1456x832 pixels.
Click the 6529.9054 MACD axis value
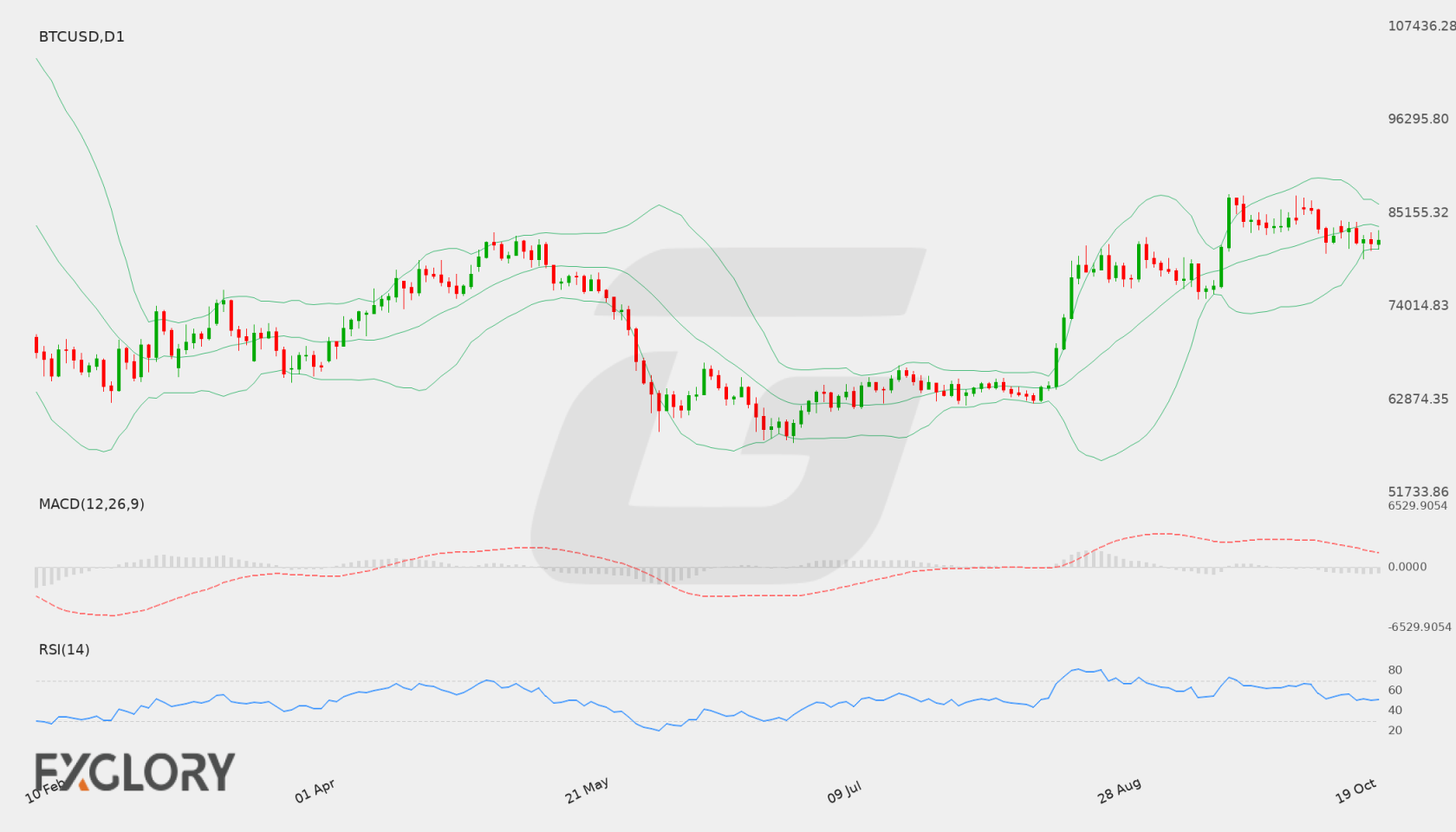(1417, 505)
